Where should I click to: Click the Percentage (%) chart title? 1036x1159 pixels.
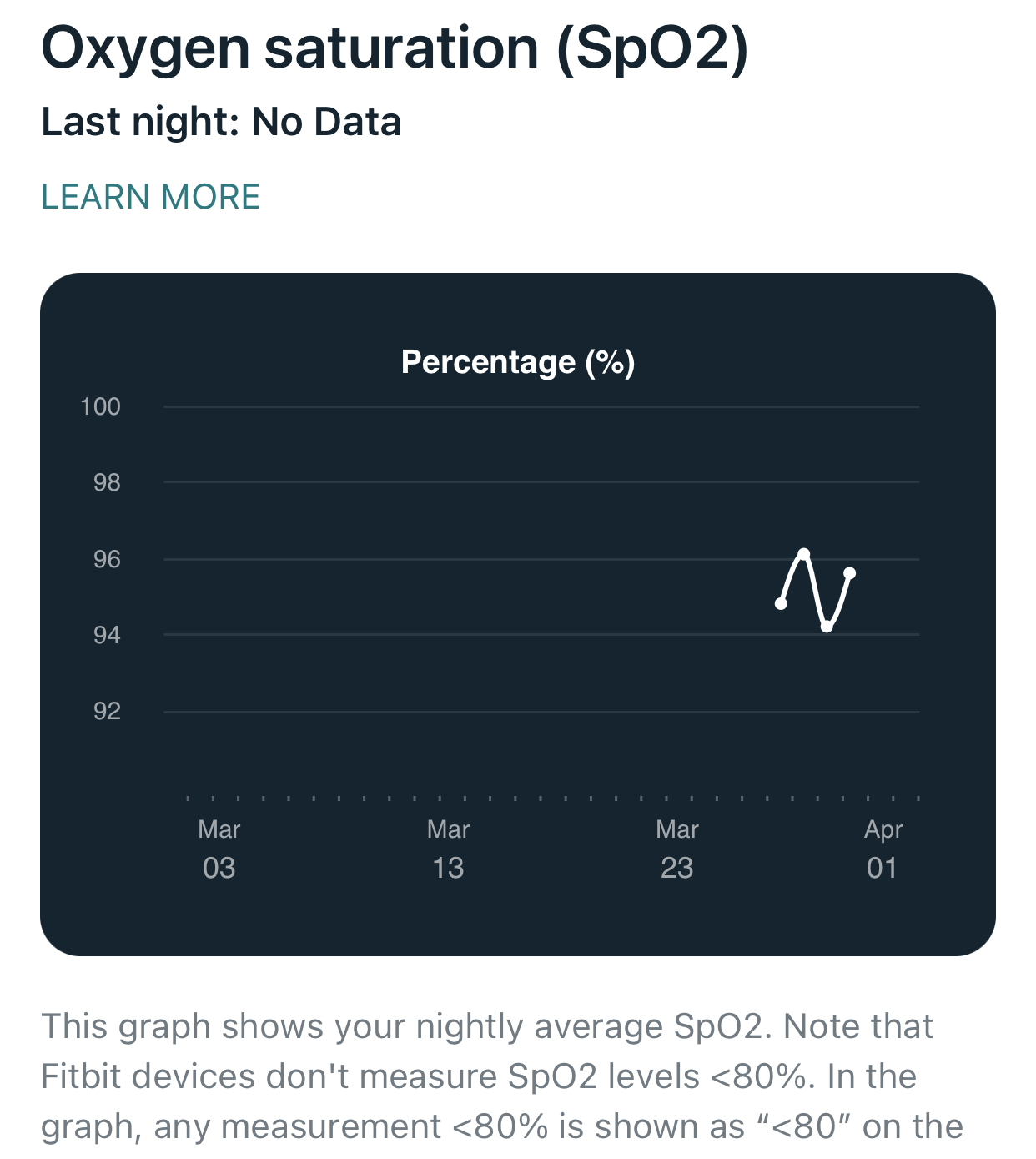[518, 362]
